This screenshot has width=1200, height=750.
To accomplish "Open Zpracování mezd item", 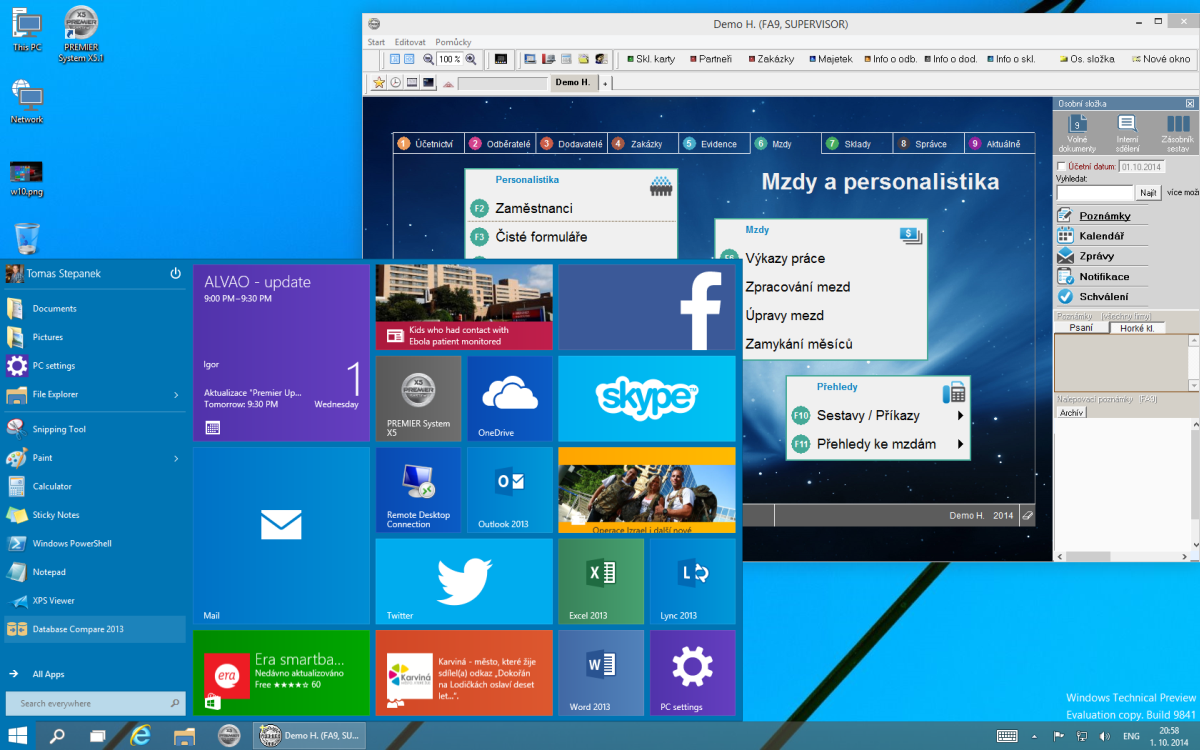I will pyautogui.click(x=797, y=287).
